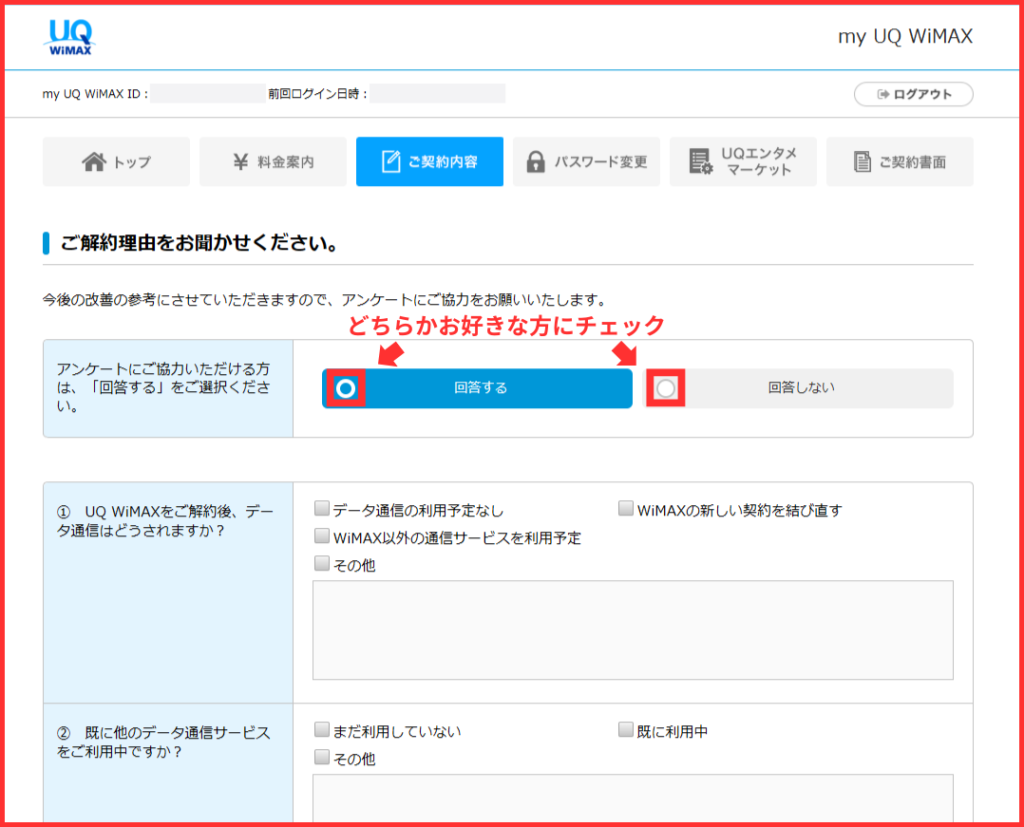Check 既に利用中 option
Viewport: 1024px width, 827px height.
(x=626, y=729)
